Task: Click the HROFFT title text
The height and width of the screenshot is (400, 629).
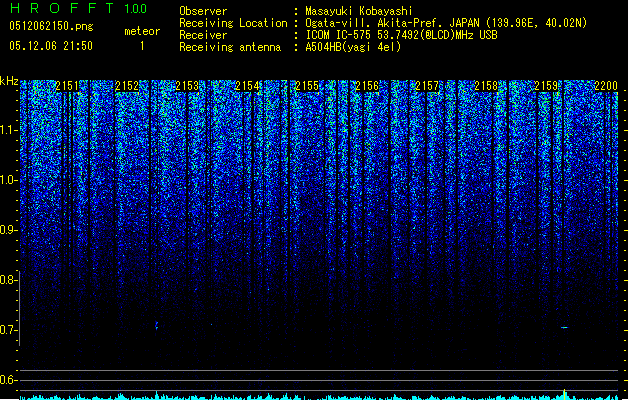Action: click(x=62, y=8)
